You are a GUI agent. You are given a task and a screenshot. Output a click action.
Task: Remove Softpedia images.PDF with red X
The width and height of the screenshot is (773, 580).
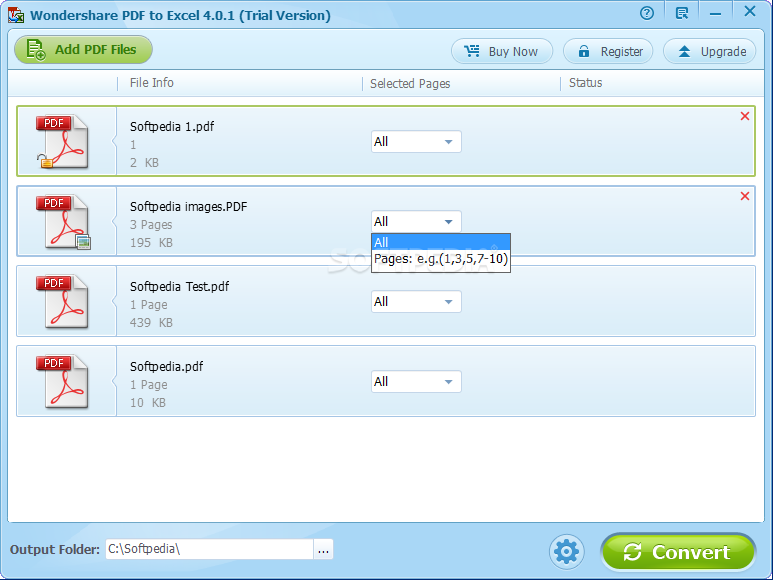[745, 196]
